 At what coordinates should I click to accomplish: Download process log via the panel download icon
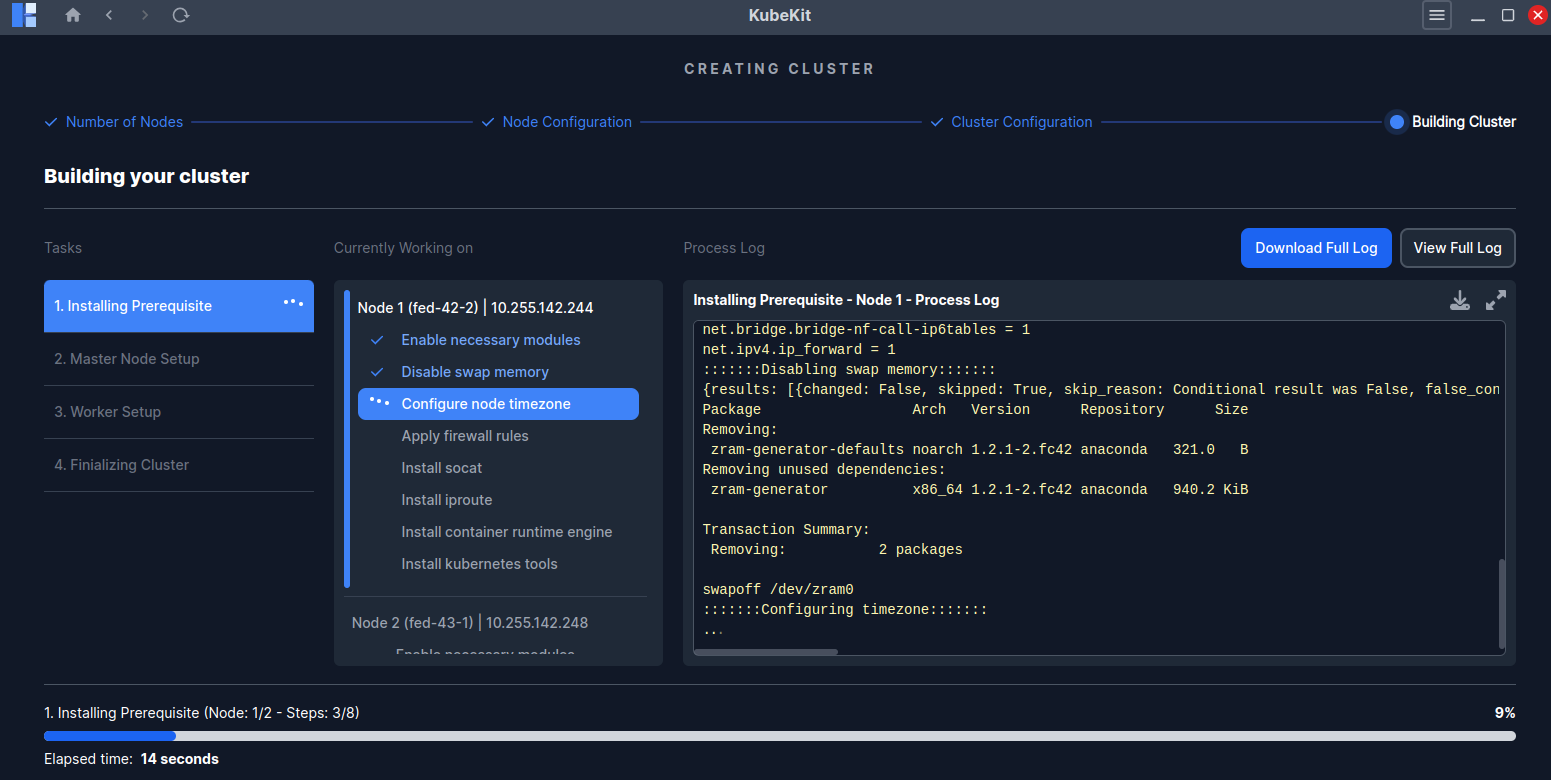[x=1460, y=300]
